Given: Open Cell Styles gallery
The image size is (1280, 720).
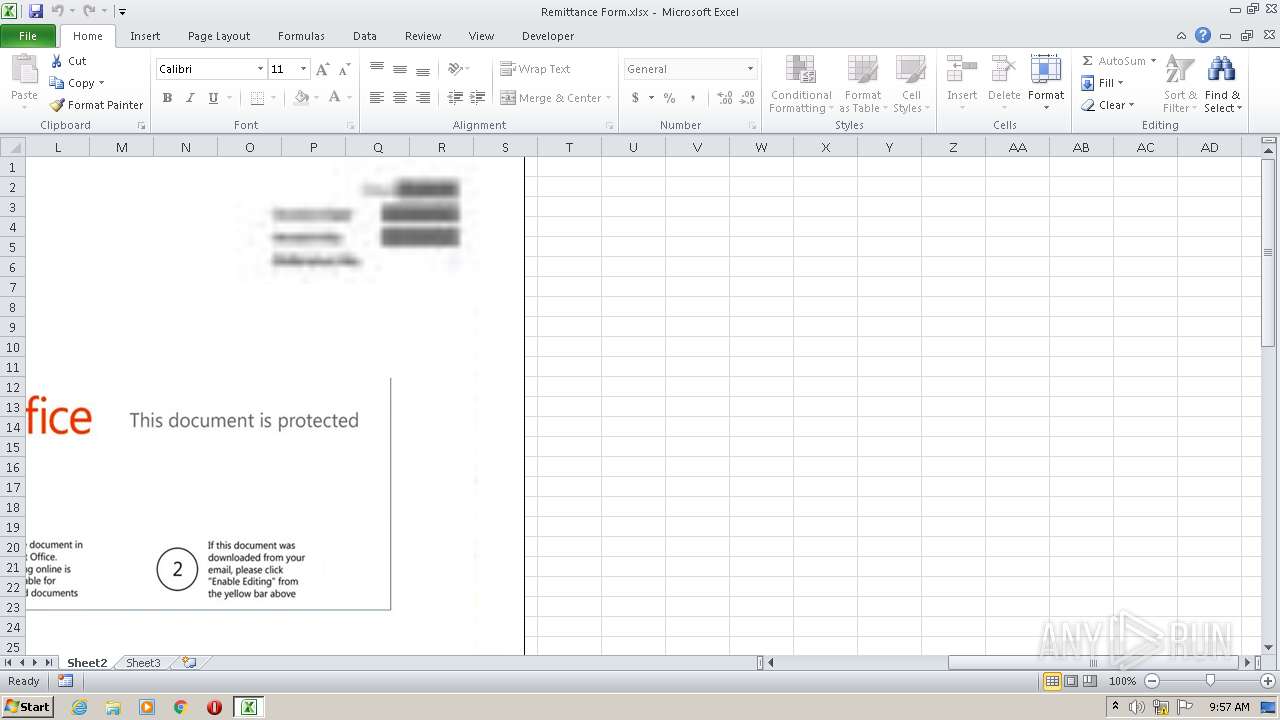Looking at the screenshot, I should tap(911, 84).
